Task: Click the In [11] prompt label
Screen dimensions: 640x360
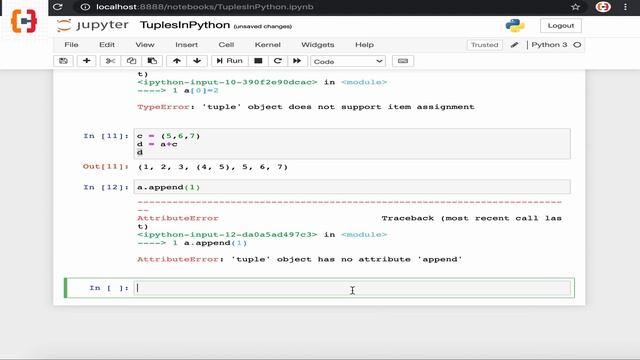Action: point(106,136)
